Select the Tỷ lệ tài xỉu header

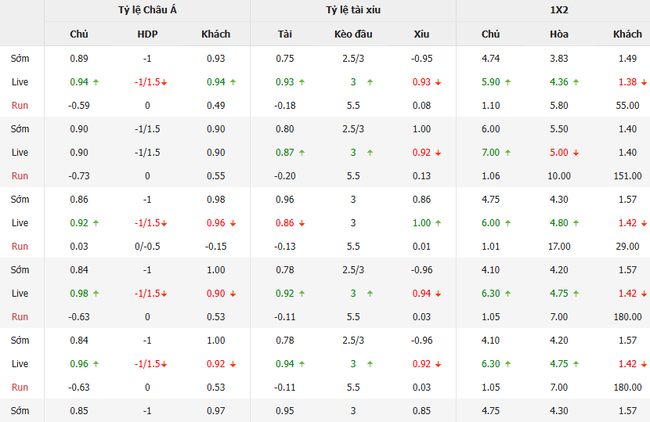pos(353,10)
